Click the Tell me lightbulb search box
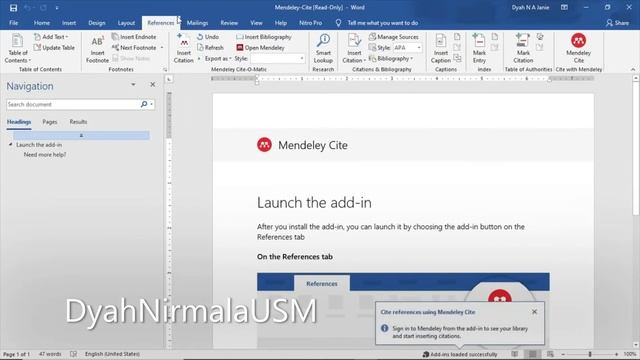The width and height of the screenshot is (640, 360). [x=378, y=23]
